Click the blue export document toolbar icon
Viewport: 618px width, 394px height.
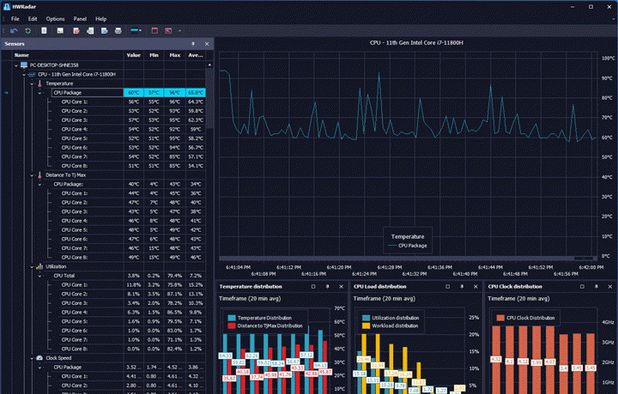coord(104,30)
